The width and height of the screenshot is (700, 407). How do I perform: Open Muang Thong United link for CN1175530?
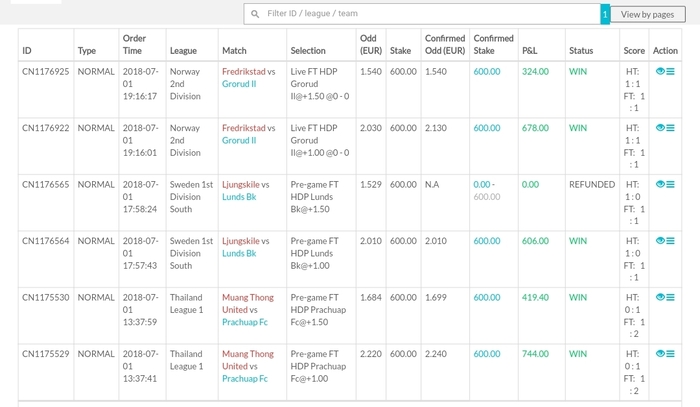click(x=248, y=303)
